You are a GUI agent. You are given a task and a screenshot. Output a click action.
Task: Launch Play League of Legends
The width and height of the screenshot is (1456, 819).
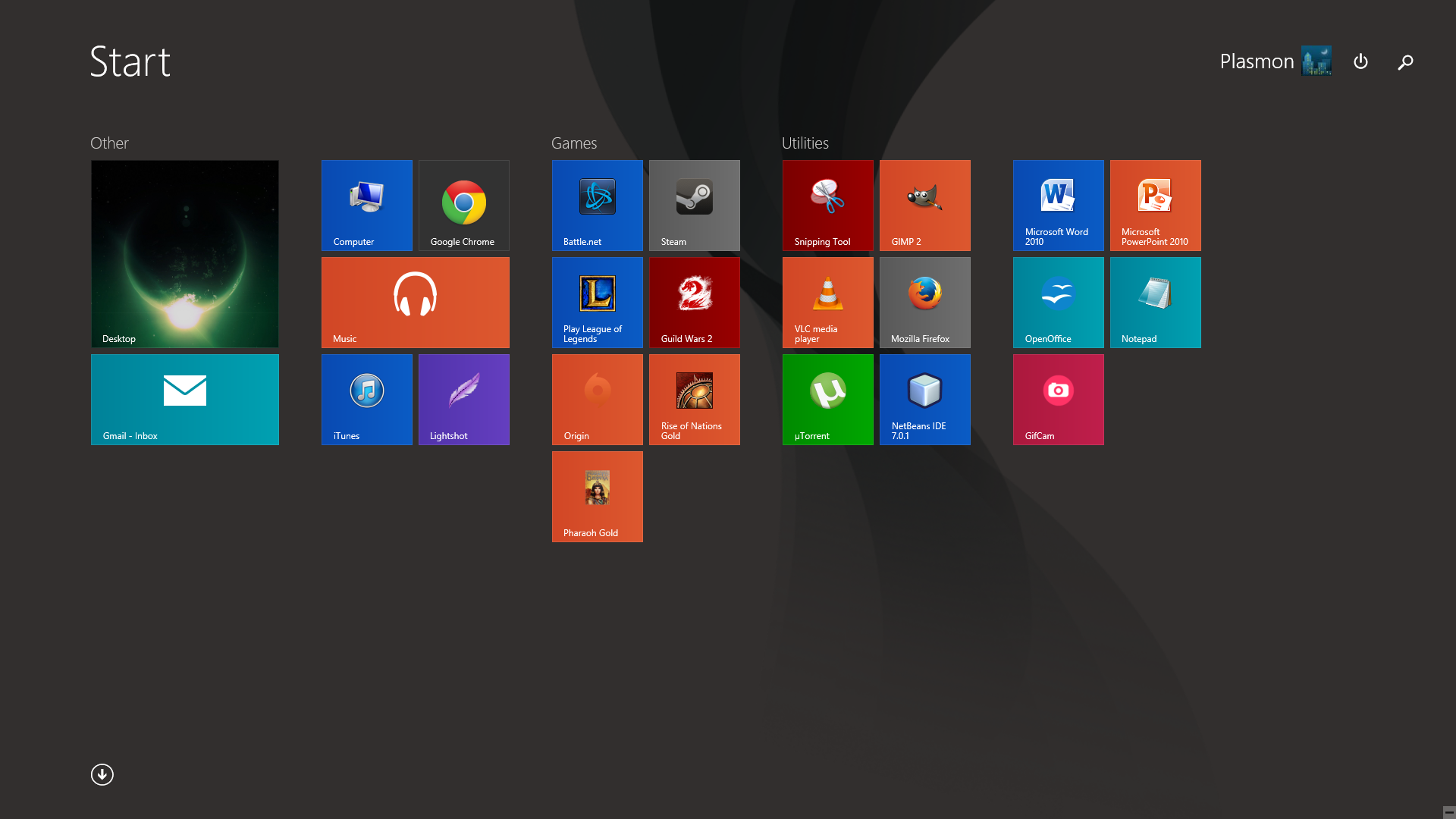pyautogui.click(x=597, y=303)
